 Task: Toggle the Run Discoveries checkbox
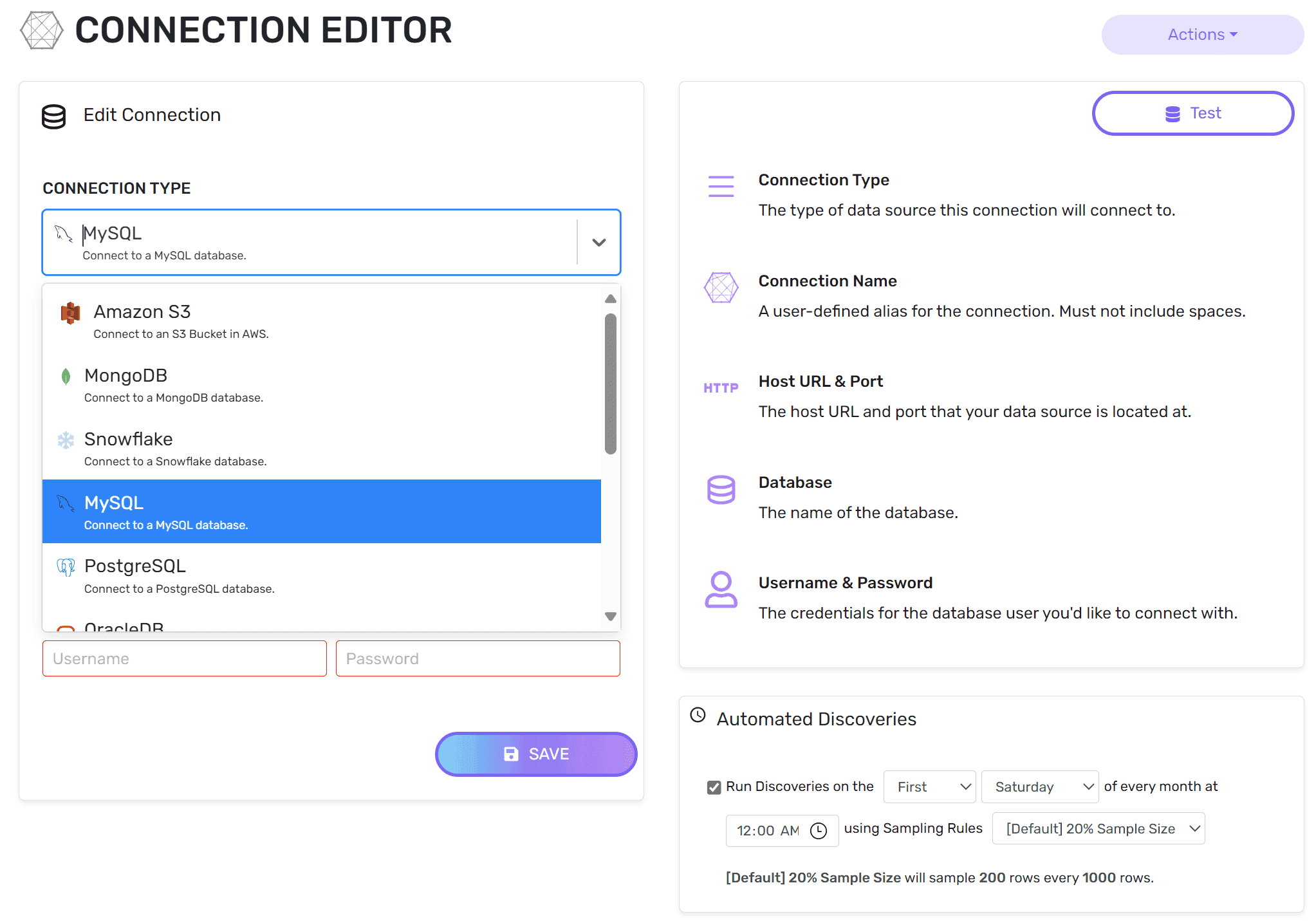714,787
